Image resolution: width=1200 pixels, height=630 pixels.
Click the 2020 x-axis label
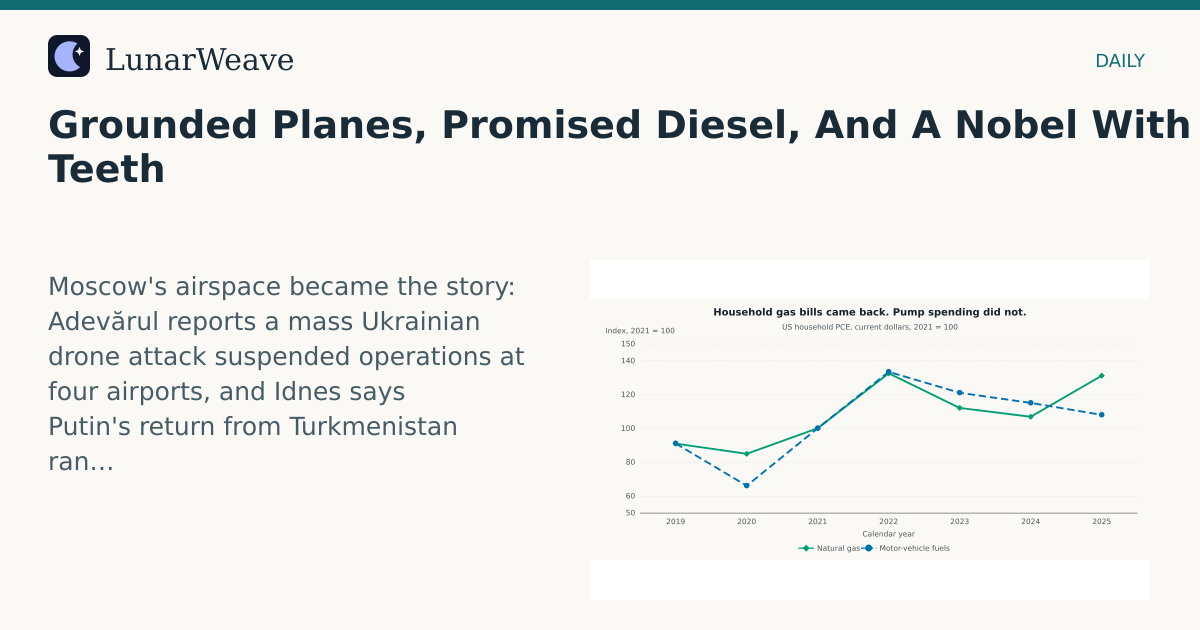(746, 521)
